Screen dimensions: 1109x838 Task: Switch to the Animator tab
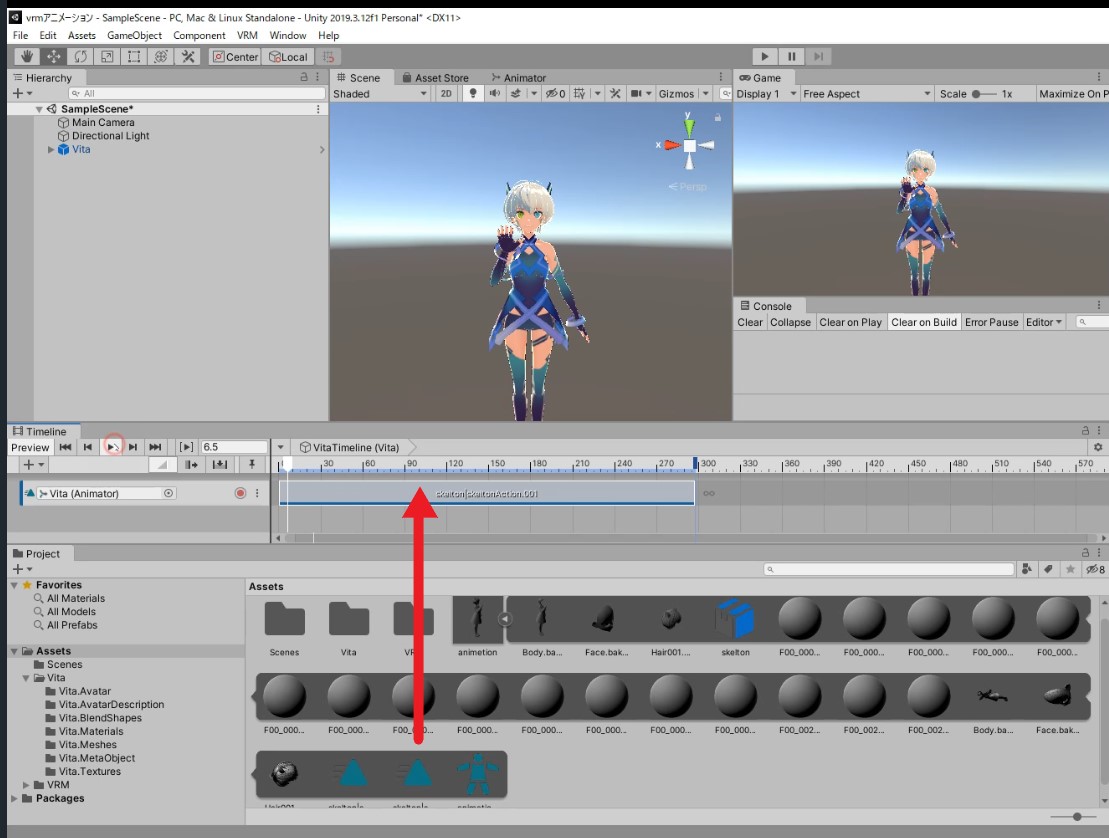click(x=518, y=78)
